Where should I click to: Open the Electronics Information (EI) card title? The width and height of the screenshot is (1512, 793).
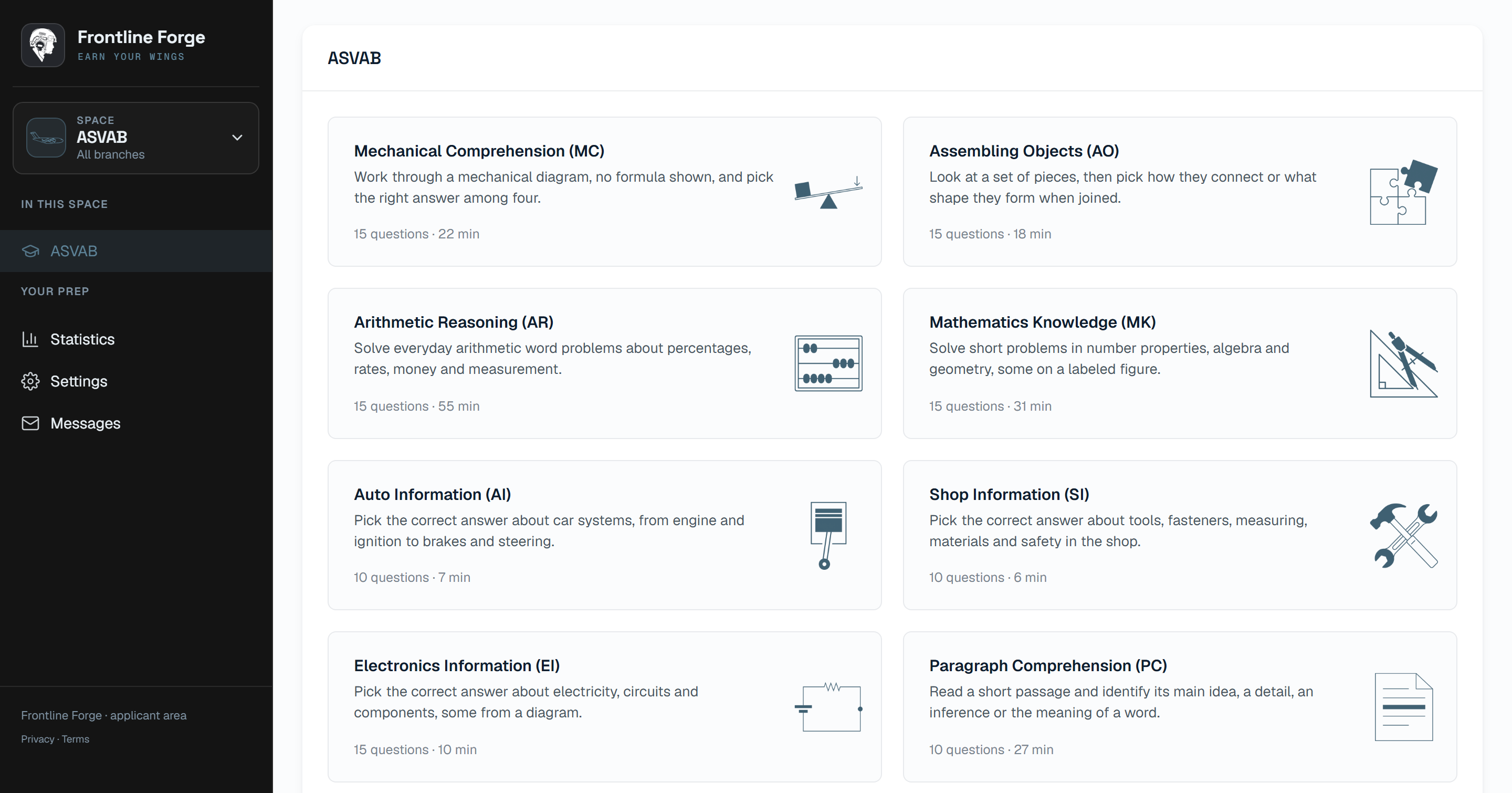click(457, 665)
